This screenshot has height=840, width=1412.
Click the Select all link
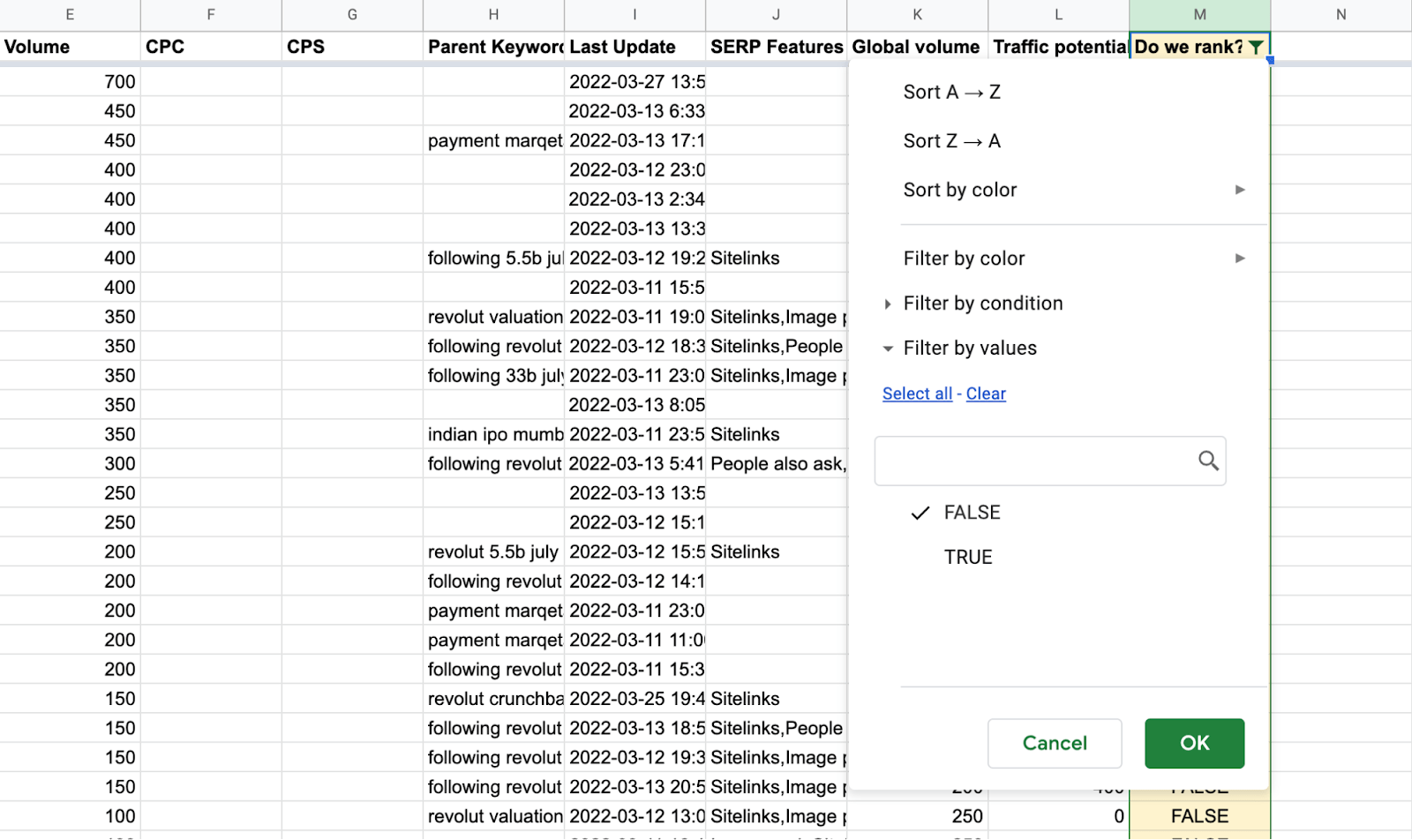(917, 394)
